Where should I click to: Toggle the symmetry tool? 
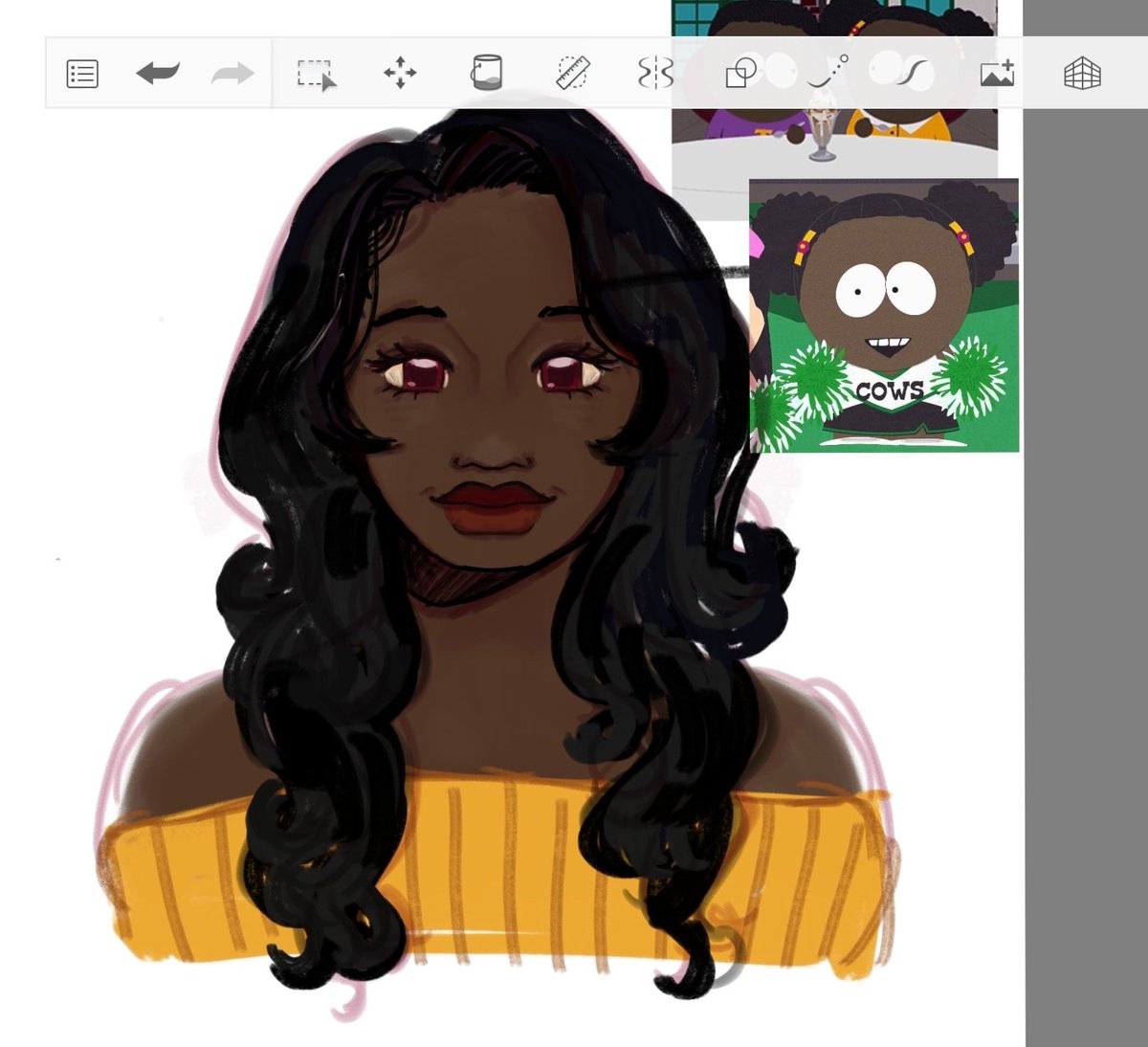(x=655, y=73)
